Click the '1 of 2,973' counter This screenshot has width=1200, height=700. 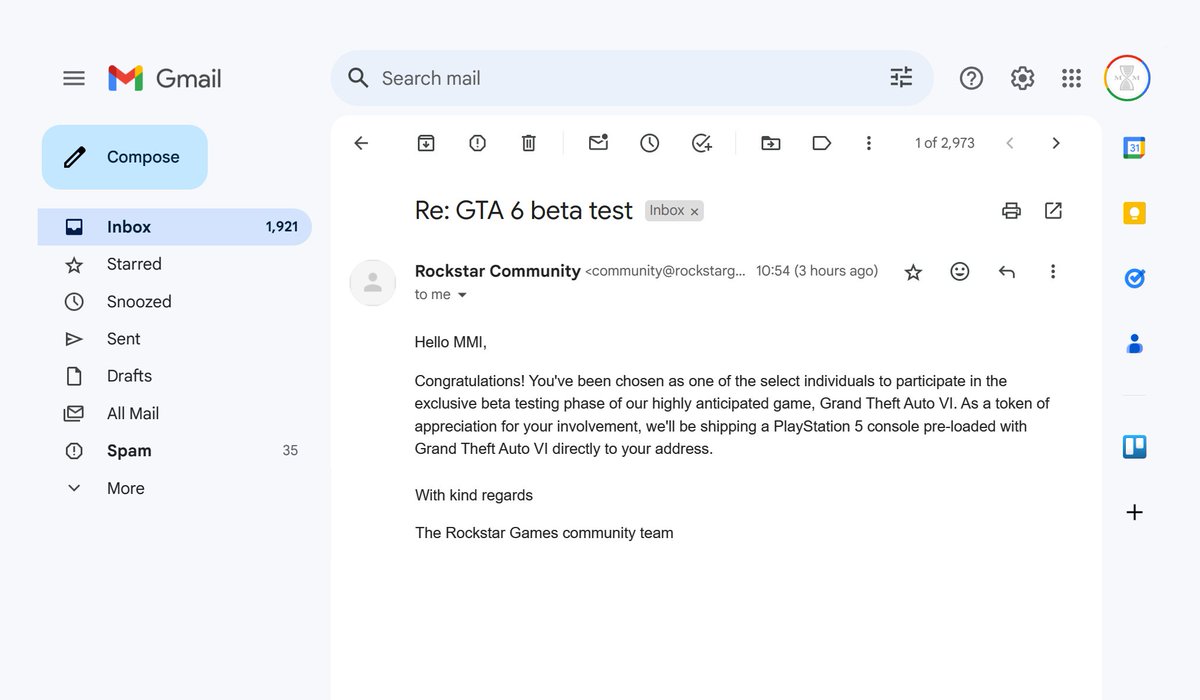pyautogui.click(x=945, y=143)
